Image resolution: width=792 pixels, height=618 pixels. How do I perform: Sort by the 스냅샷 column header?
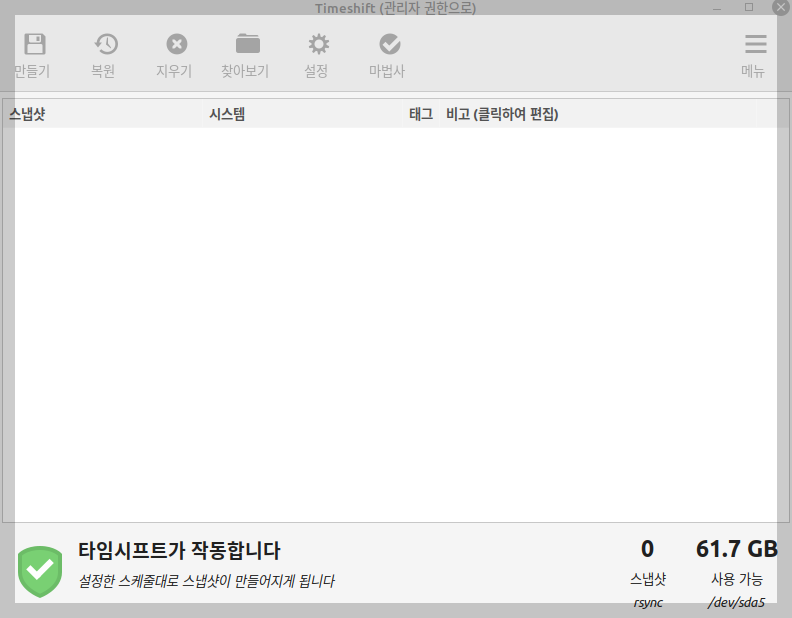click(x=103, y=114)
